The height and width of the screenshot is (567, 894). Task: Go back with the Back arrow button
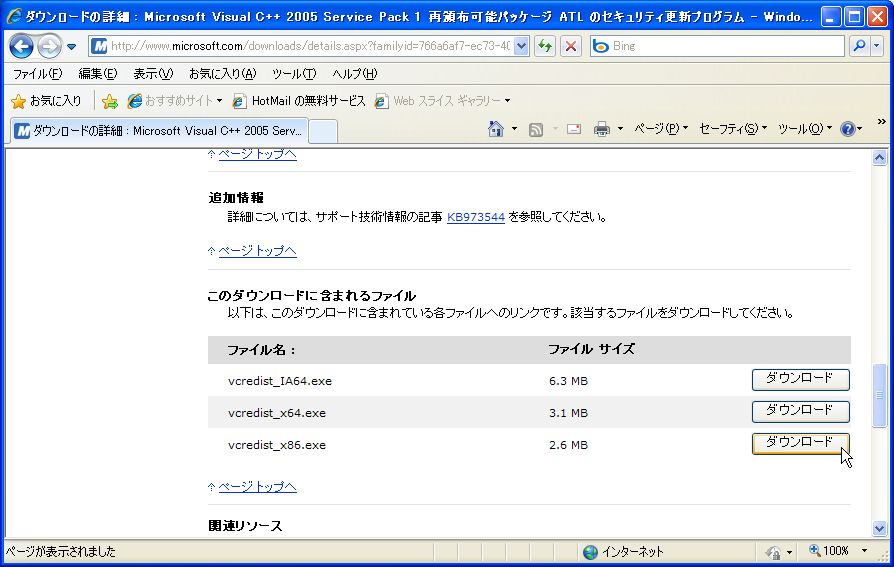pos(21,46)
